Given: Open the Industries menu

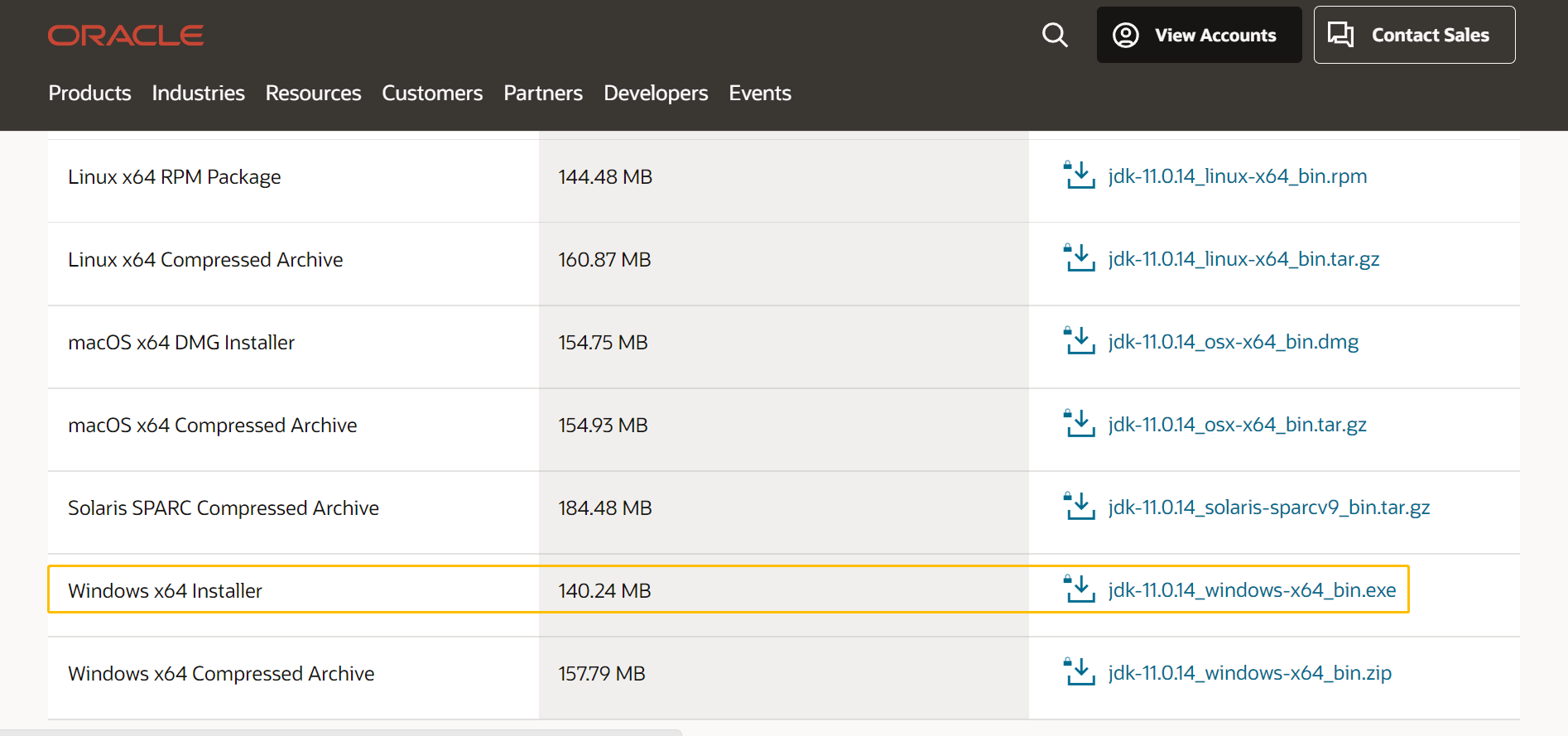Looking at the screenshot, I should point(198,93).
